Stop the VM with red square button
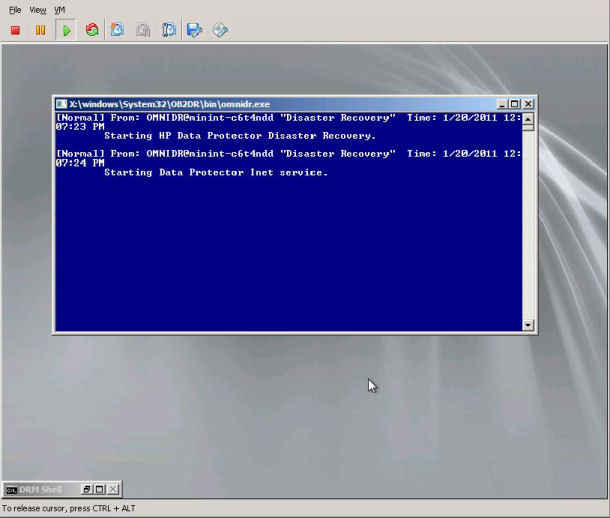The height and width of the screenshot is (518, 610). coord(16,30)
